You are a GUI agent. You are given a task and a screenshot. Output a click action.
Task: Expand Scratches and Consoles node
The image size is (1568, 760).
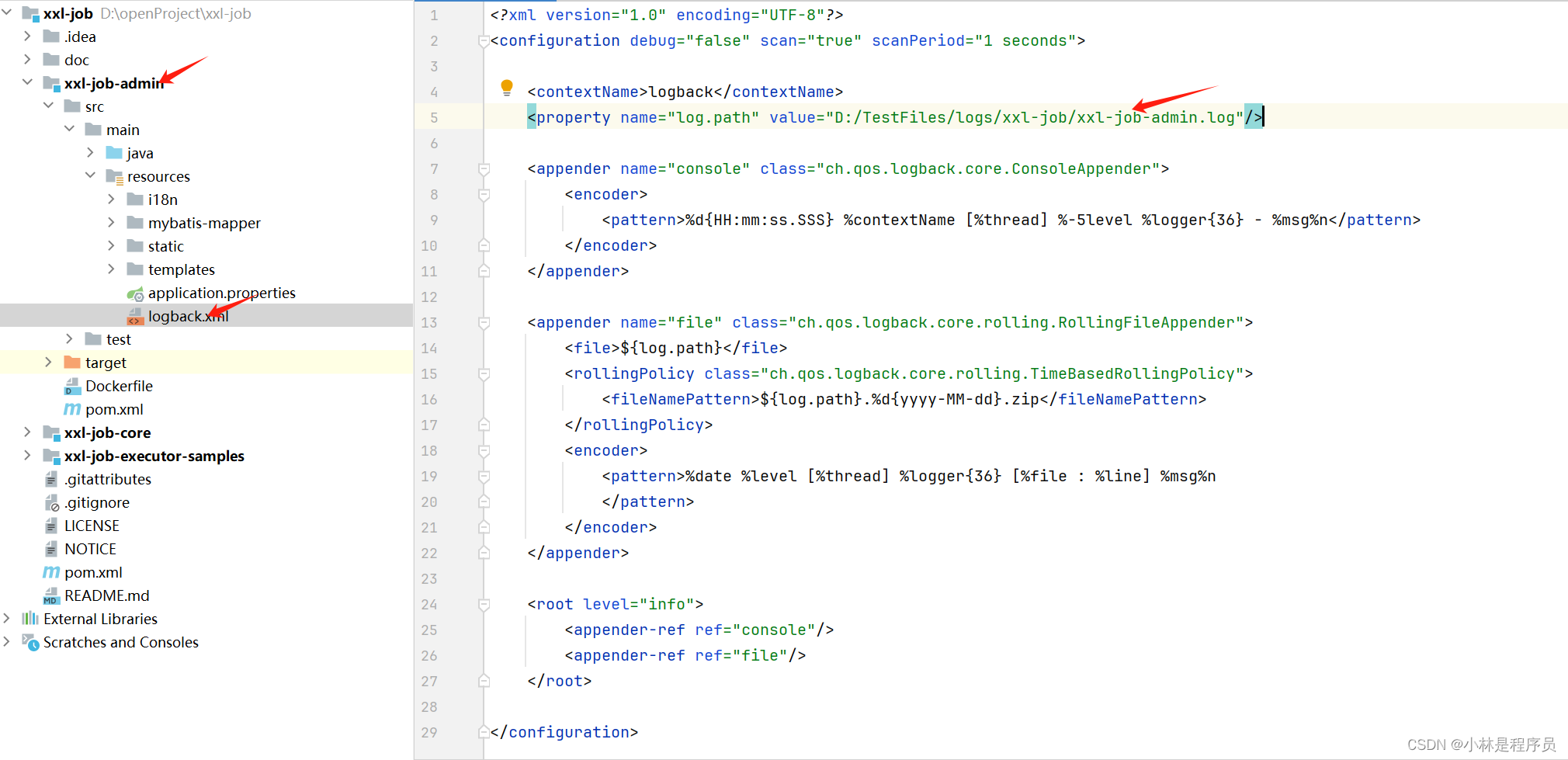coord(7,642)
